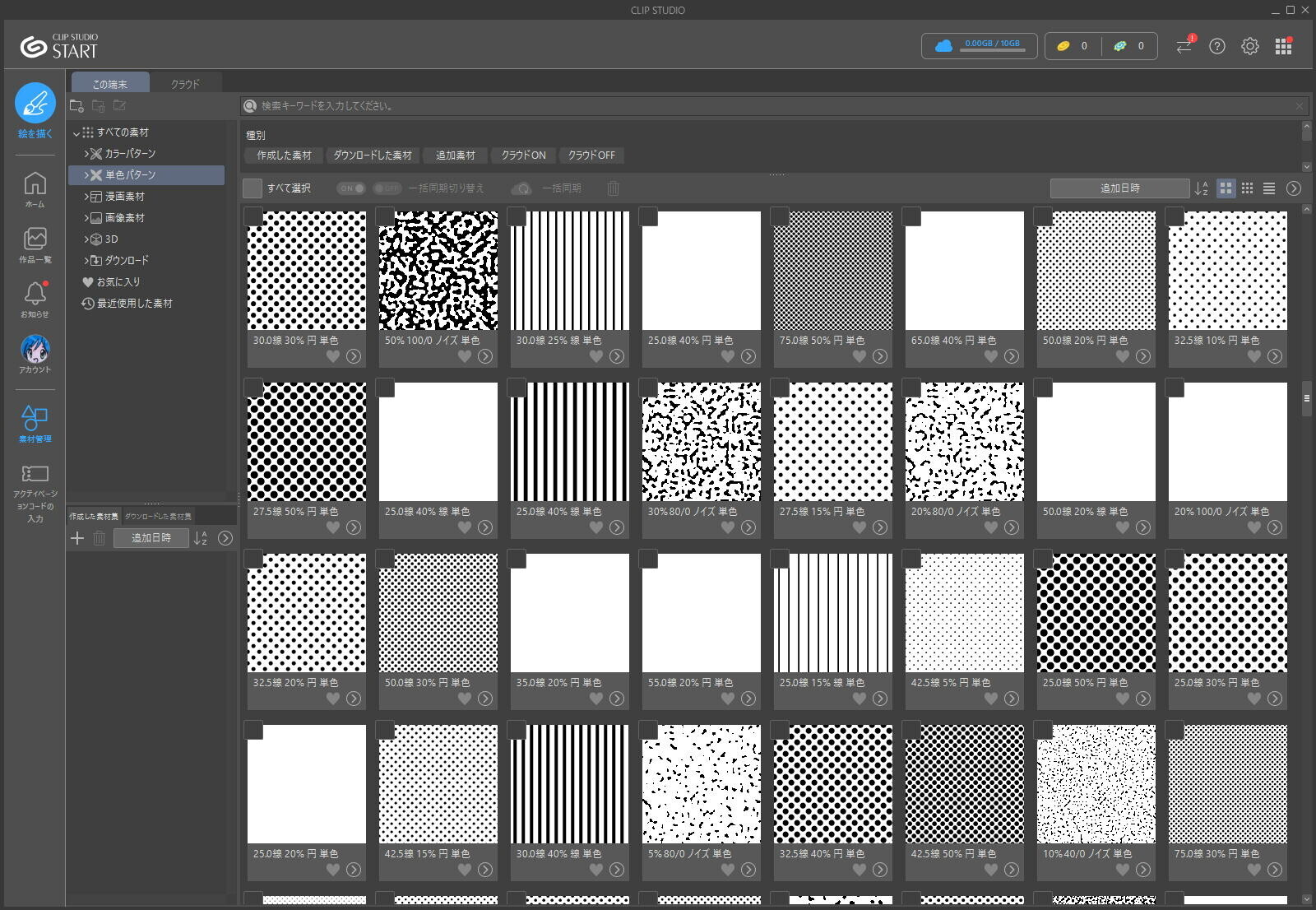Click the 0.00GB / 10GB cloud storage bar
1316x910 pixels.
pos(979,46)
